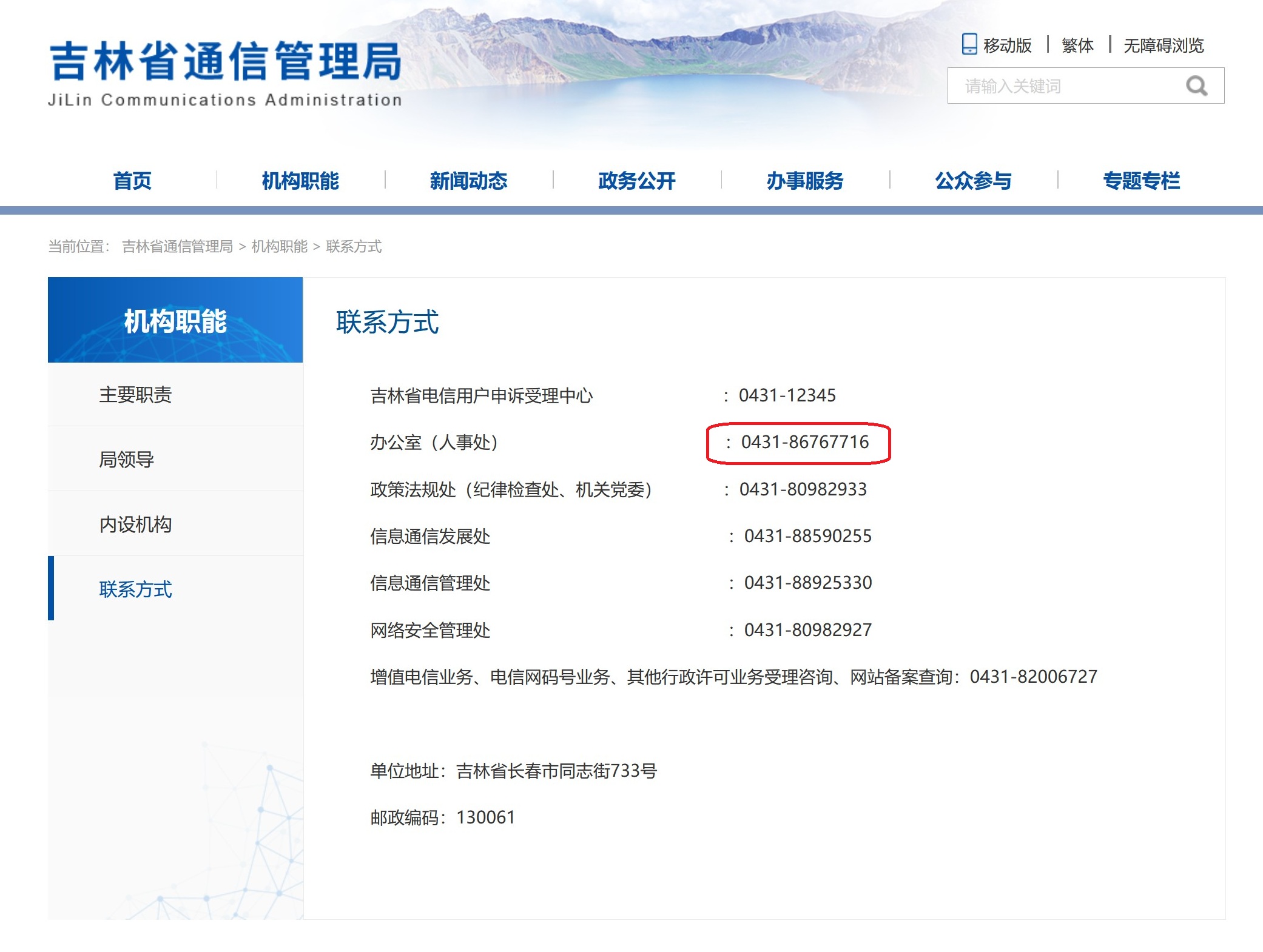Click the mobile version phone icon
The width and height of the screenshot is (1263, 952).
tap(969, 44)
